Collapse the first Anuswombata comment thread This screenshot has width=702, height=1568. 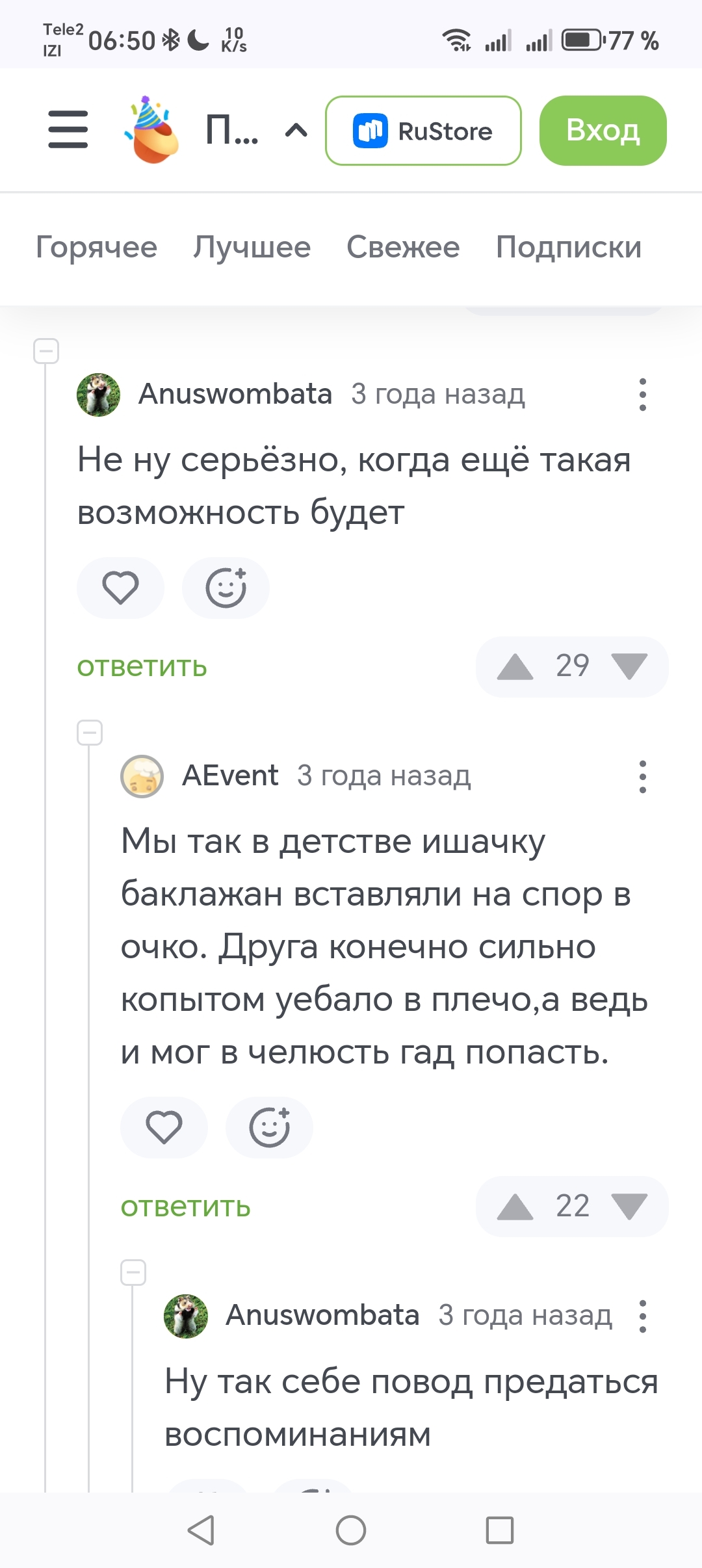(46, 351)
